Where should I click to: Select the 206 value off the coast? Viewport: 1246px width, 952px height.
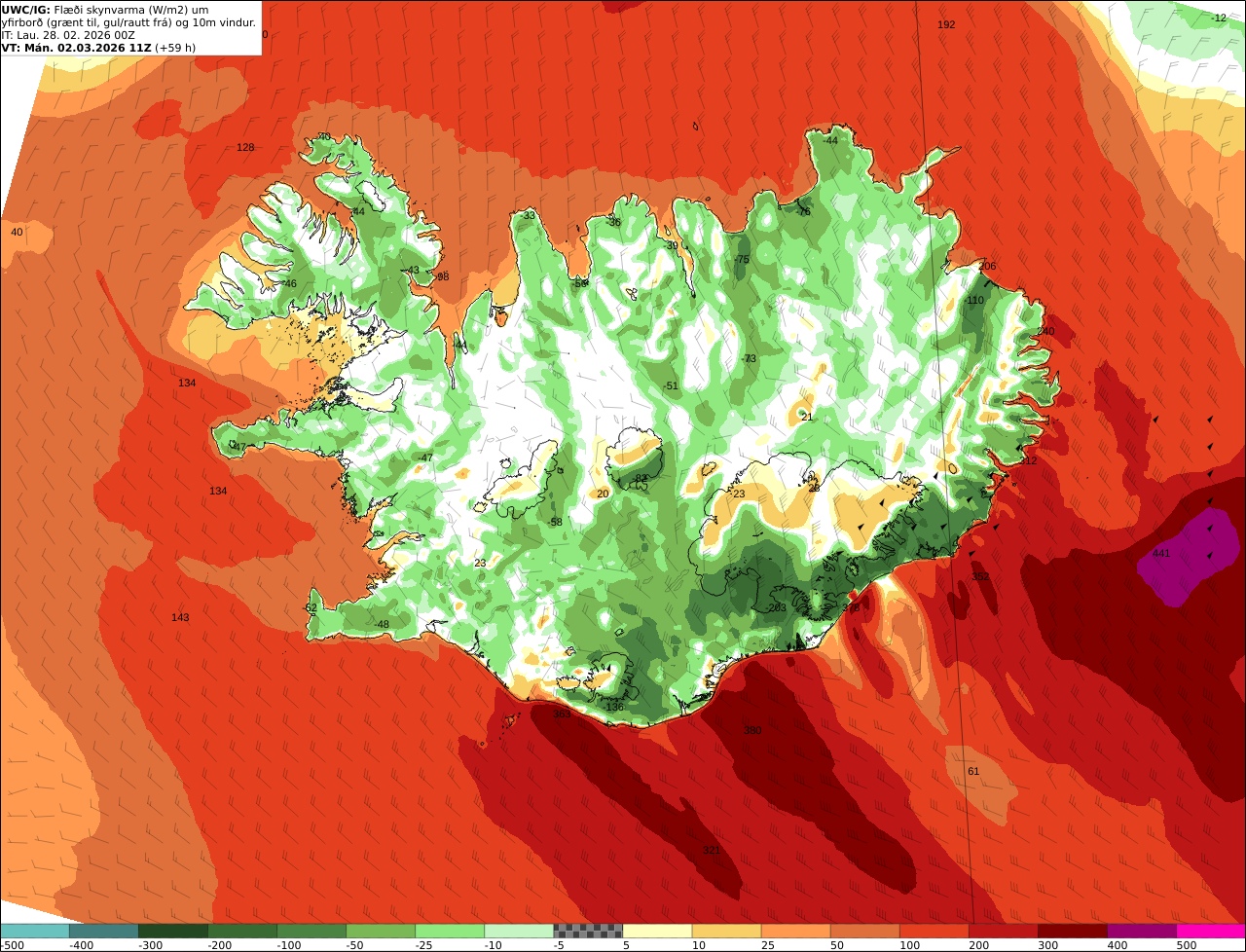[988, 266]
